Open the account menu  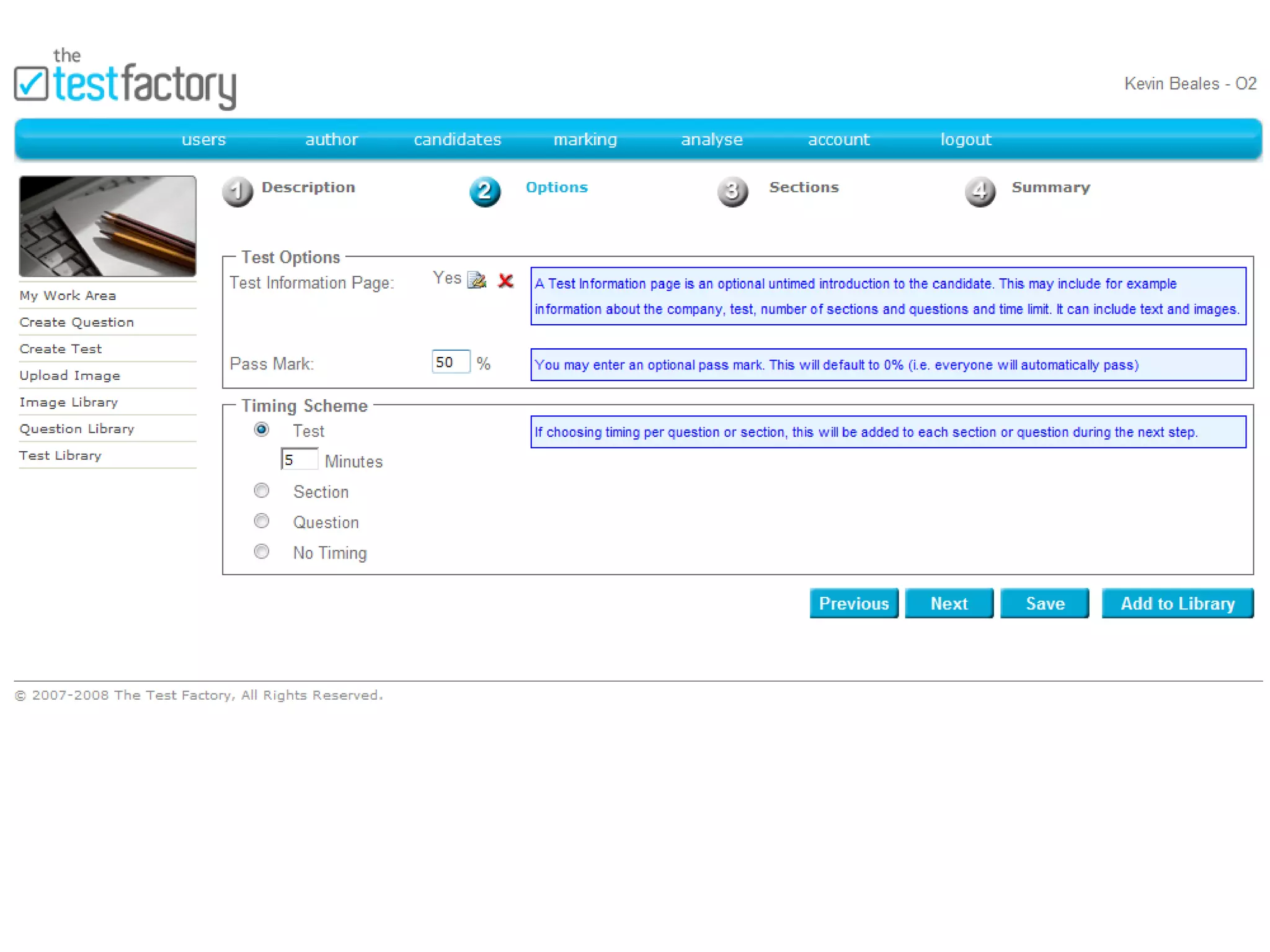[838, 139]
